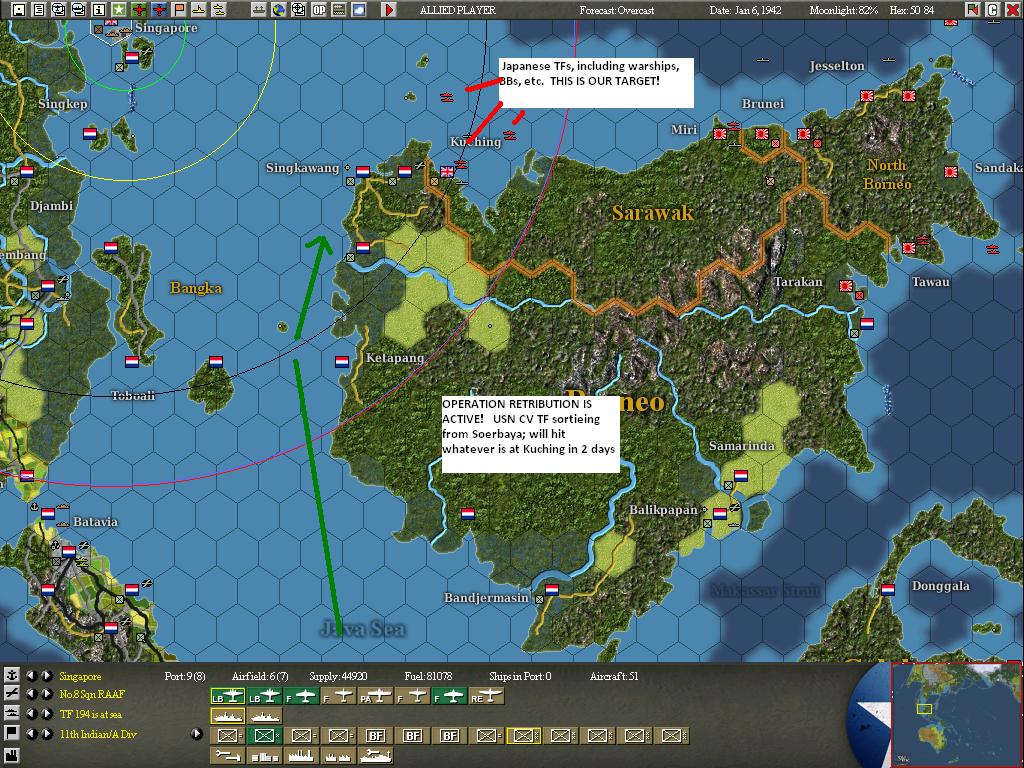Select the yellow-outlined LB bomber unit
1024x768 pixels.
pyautogui.click(x=228, y=696)
